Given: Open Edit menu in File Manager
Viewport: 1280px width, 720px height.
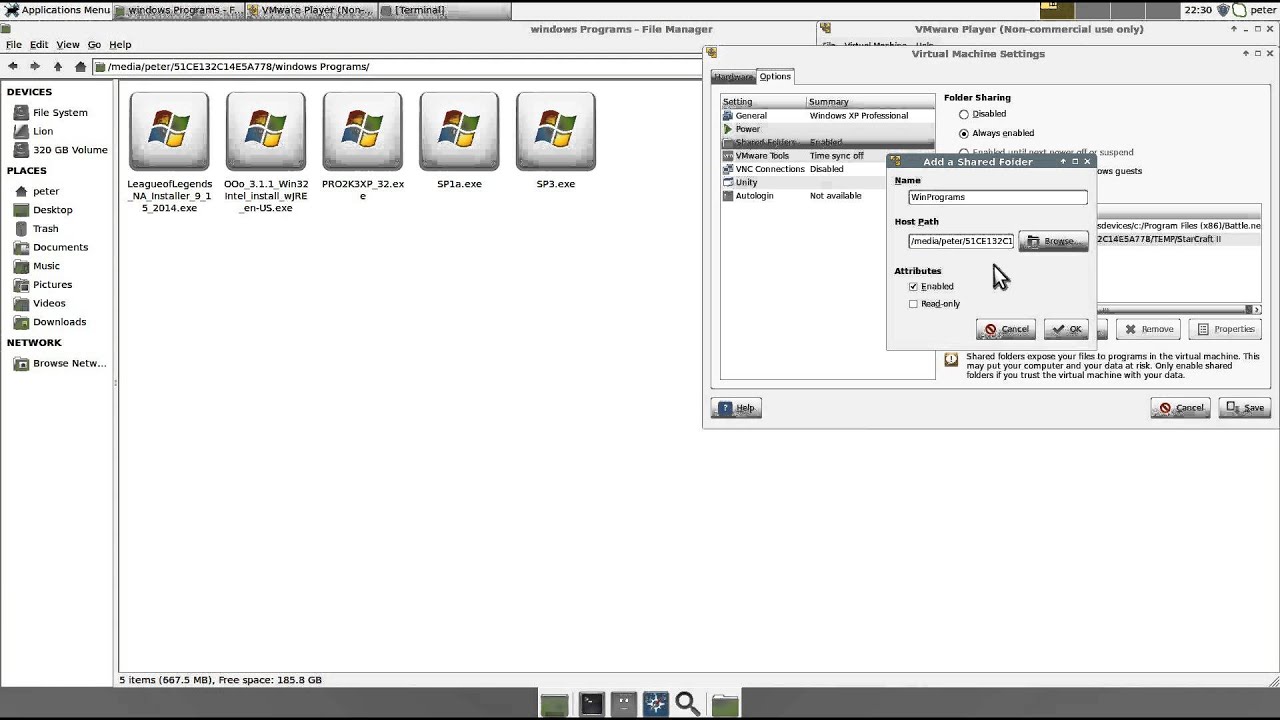Looking at the screenshot, I should click(x=39, y=45).
